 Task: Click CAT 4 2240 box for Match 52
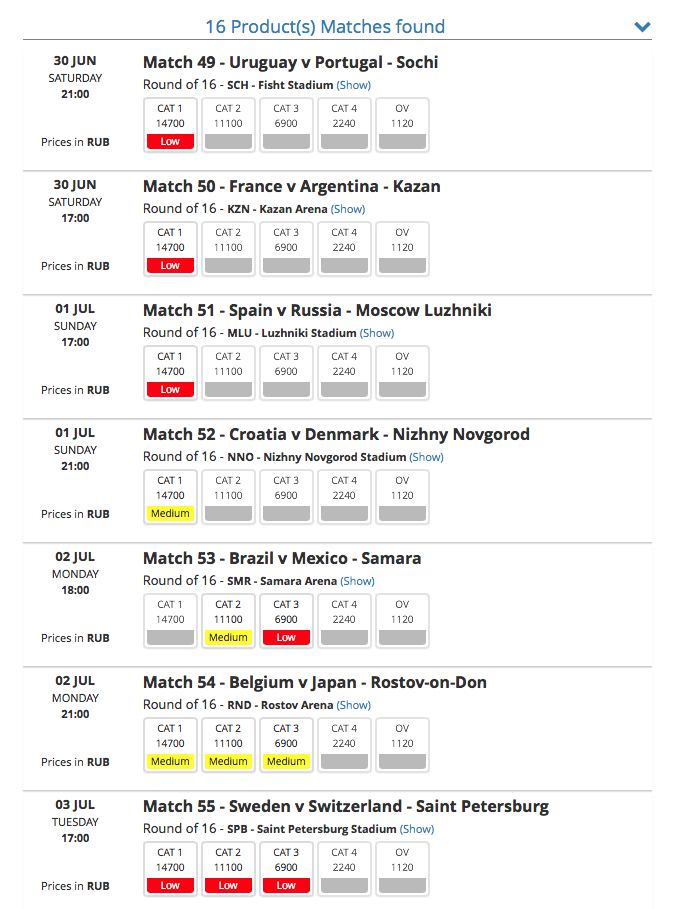tap(344, 497)
